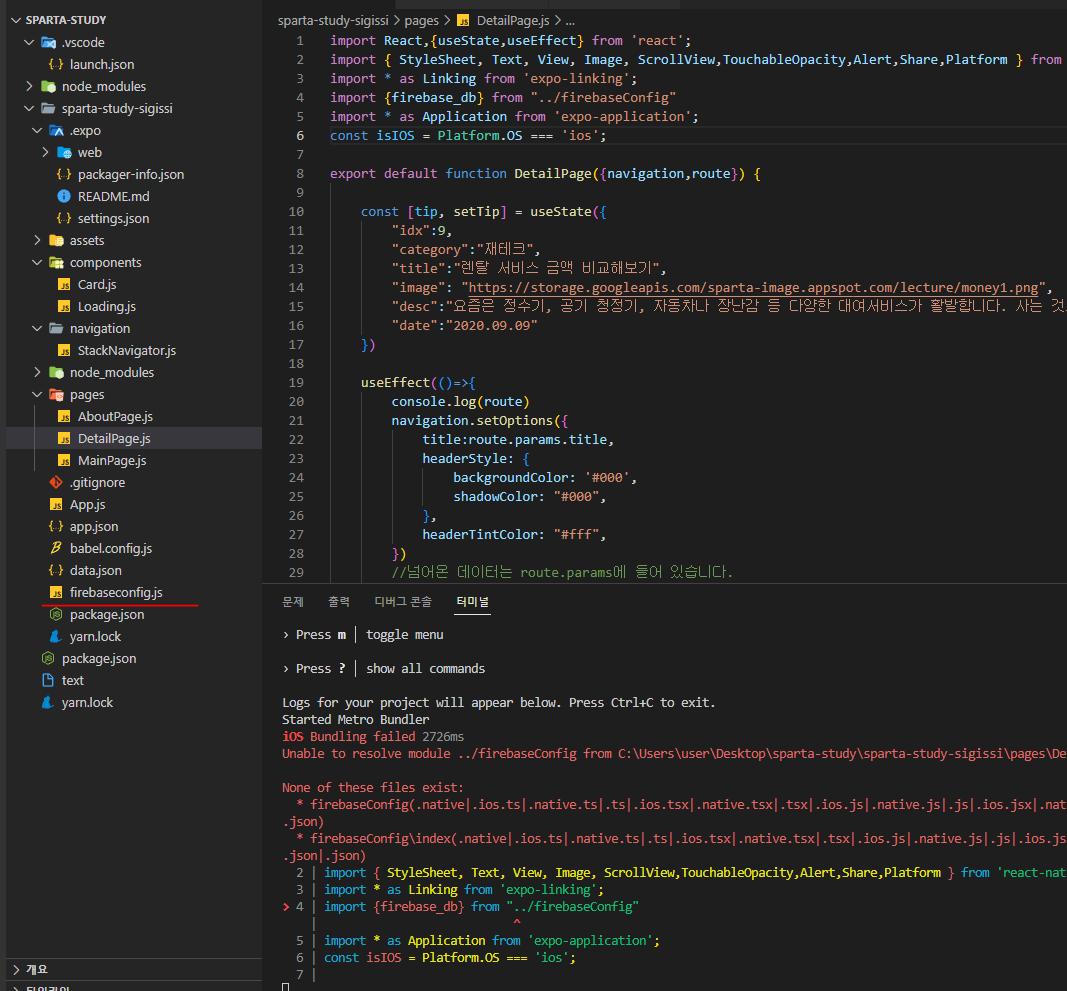Click the packager-info.json braces icon
Viewport: 1067px width, 991px height.
[x=64, y=174]
